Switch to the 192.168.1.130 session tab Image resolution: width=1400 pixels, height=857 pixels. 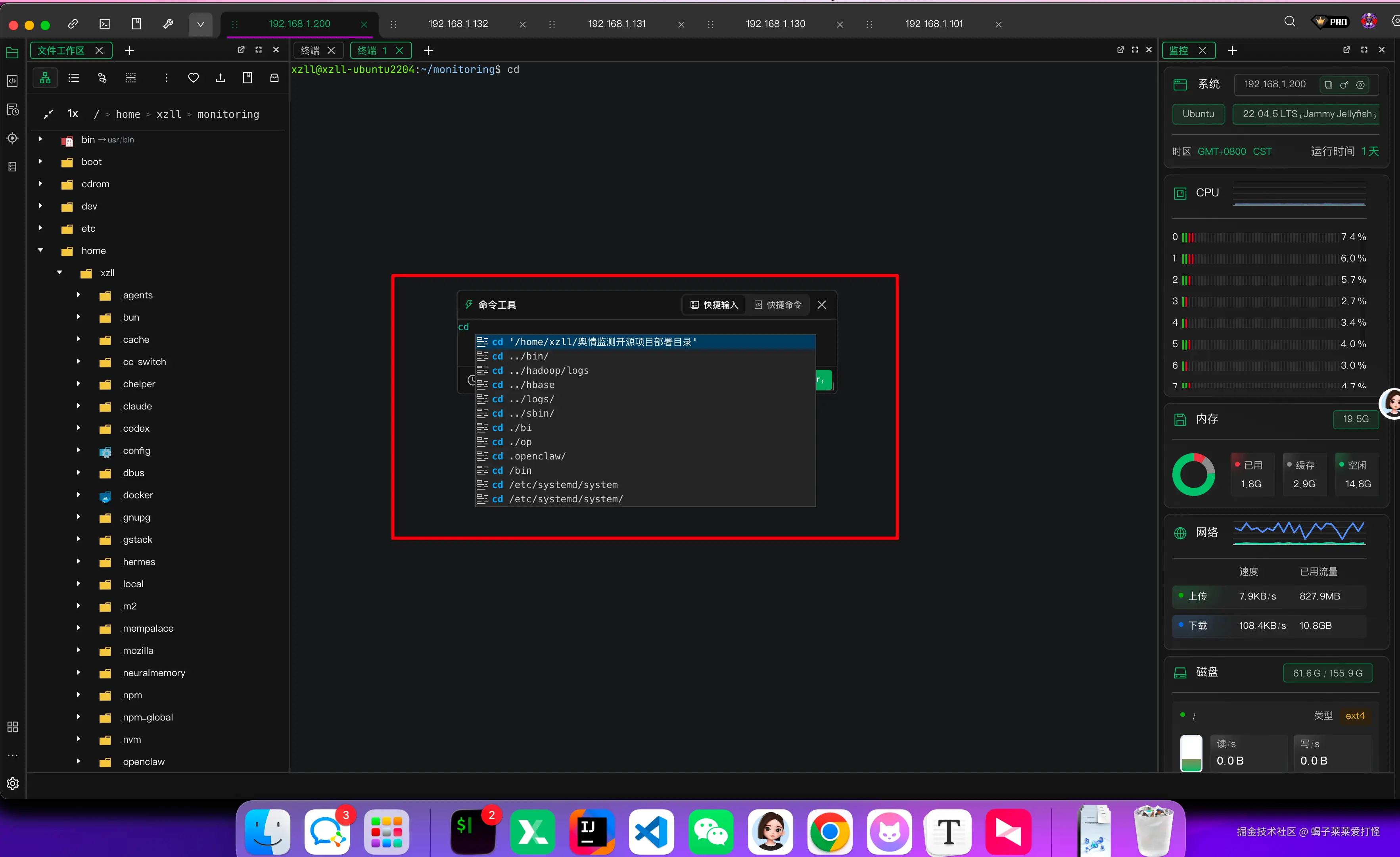click(x=775, y=24)
